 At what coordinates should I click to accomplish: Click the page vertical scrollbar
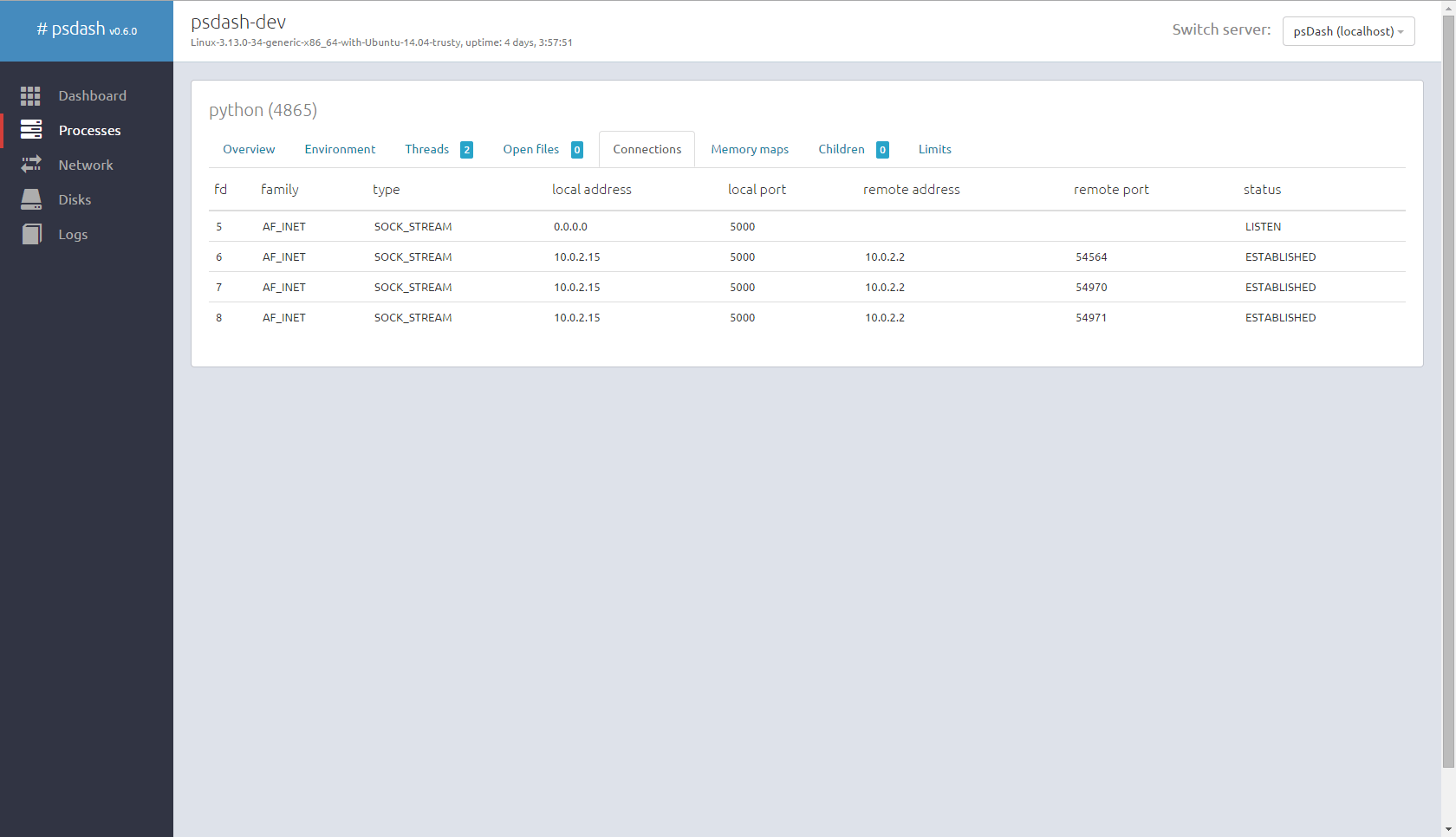point(1448,390)
